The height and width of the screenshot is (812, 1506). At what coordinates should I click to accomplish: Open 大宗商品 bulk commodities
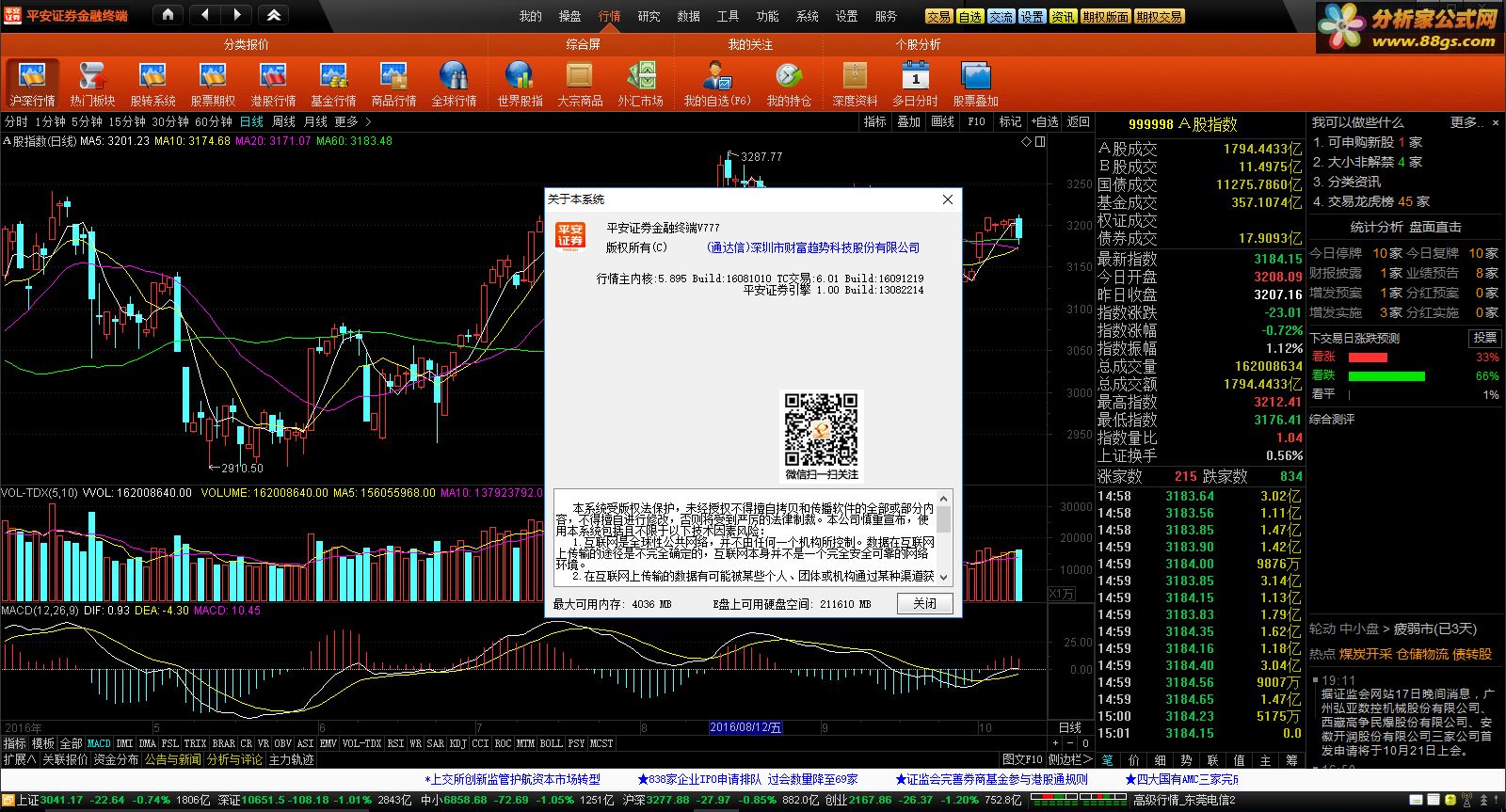pos(580,84)
